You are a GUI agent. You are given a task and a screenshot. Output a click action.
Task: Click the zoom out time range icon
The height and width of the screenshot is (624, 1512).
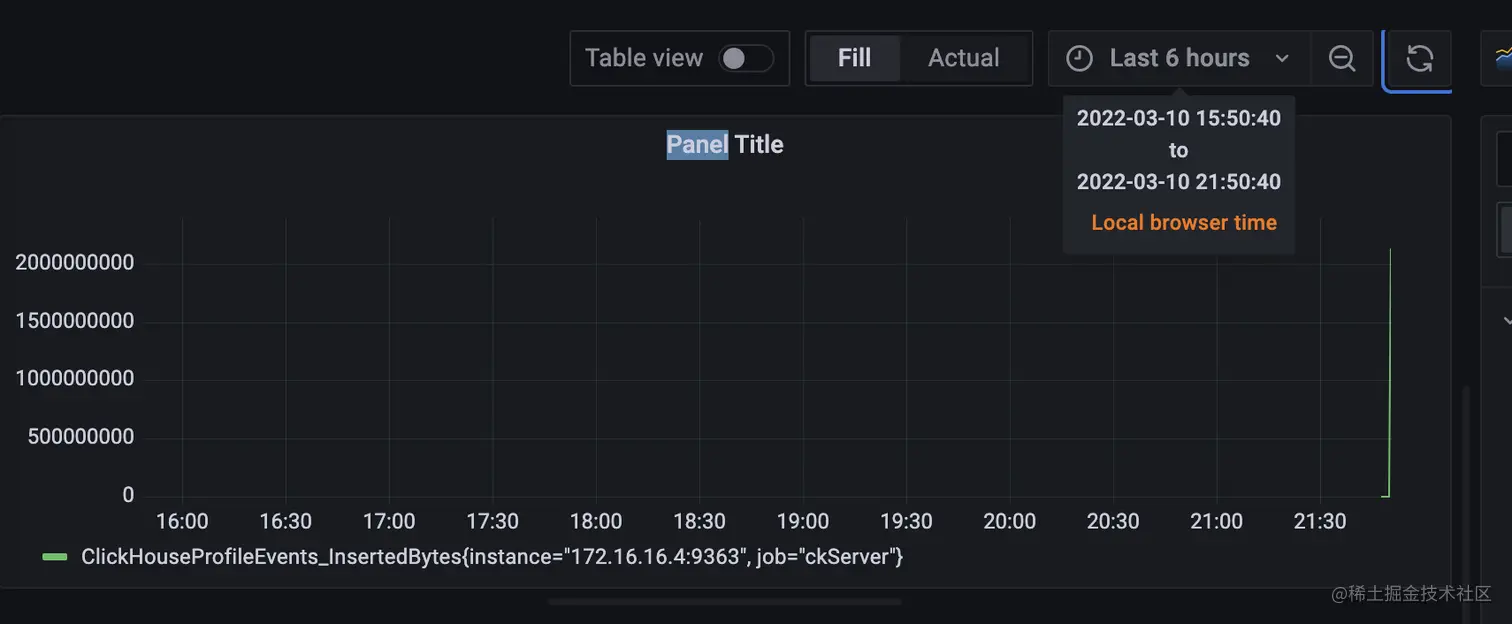point(1342,58)
